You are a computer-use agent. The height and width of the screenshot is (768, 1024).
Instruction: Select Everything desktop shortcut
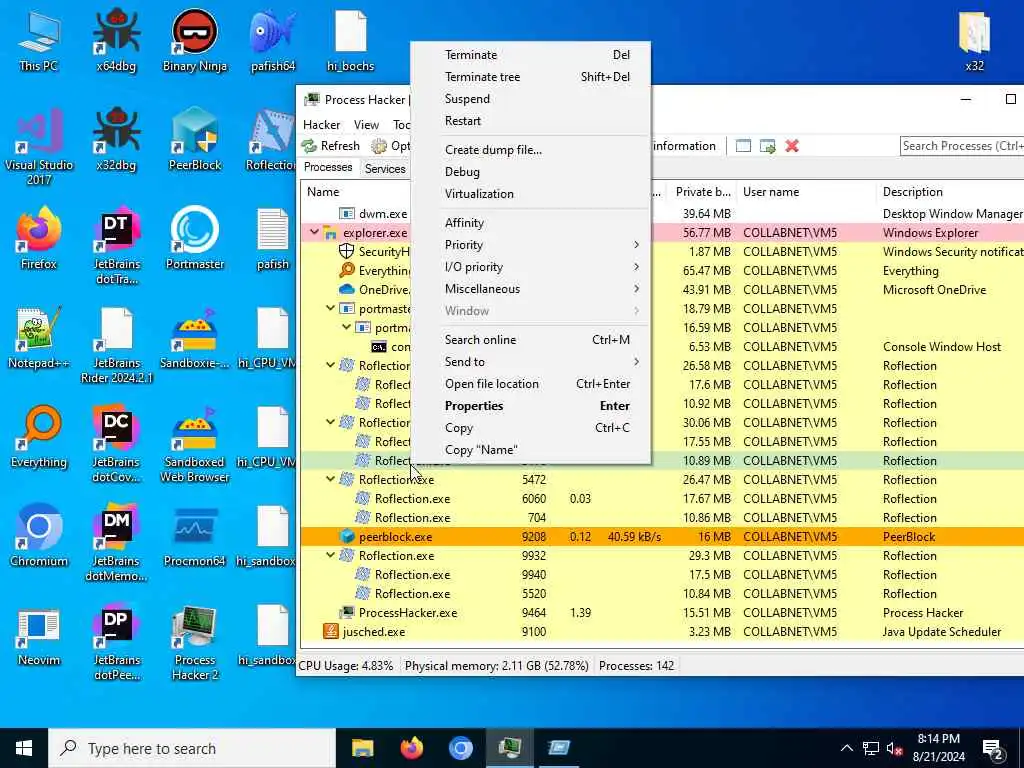39,436
